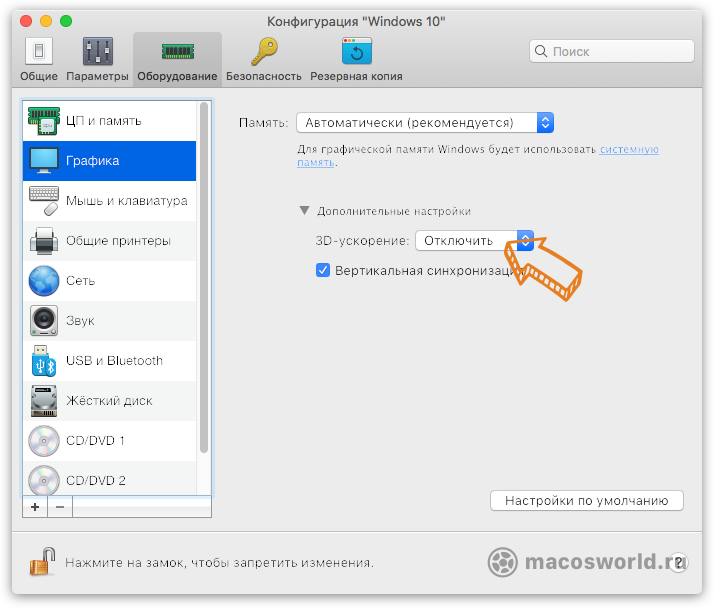The width and height of the screenshot is (714, 608).
Task: Click the Жёсткий диск drive icon
Action: (x=44, y=401)
